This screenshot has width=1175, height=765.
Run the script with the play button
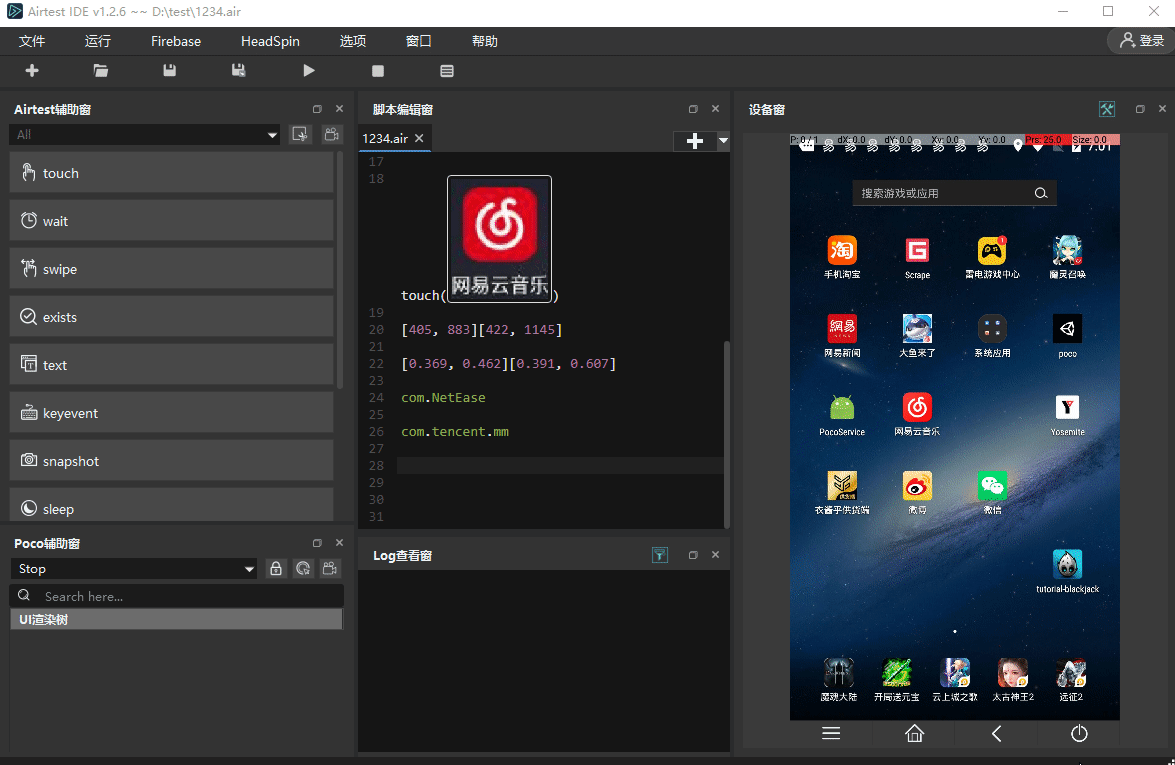(x=309, y=70)
